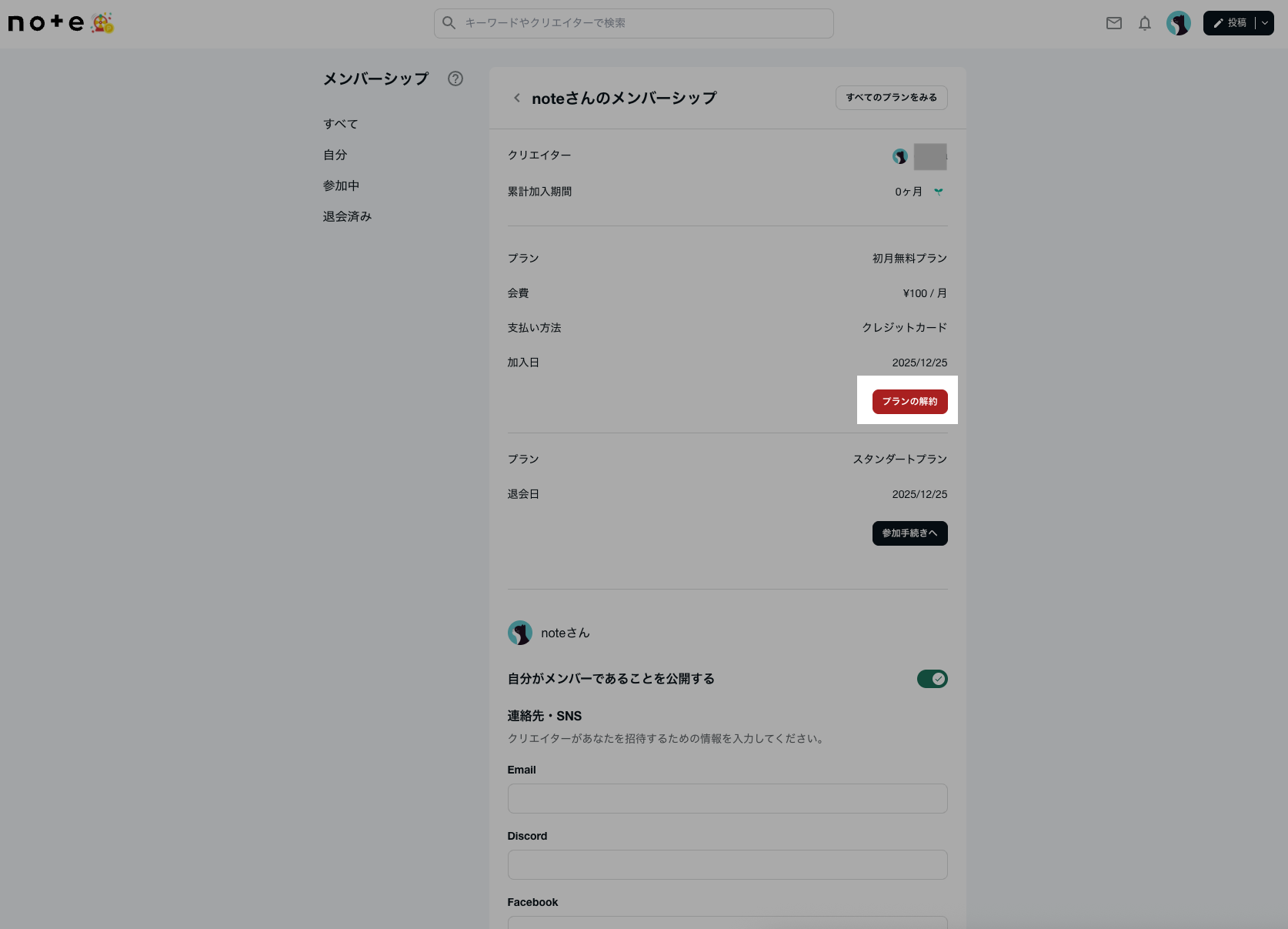Open the profile avatar in header
The height and width of the screenshot is (929, 1288).
1179,23
